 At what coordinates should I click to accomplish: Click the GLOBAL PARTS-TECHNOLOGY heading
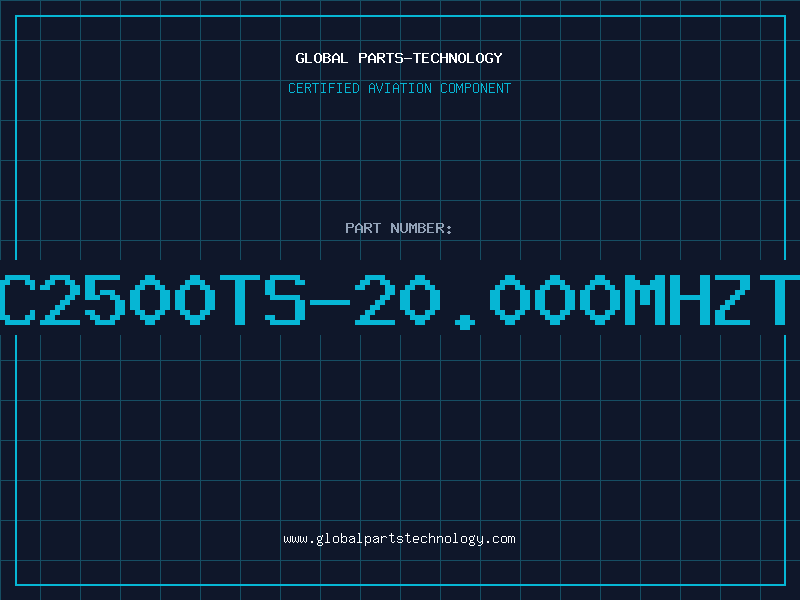pos(399,58)
